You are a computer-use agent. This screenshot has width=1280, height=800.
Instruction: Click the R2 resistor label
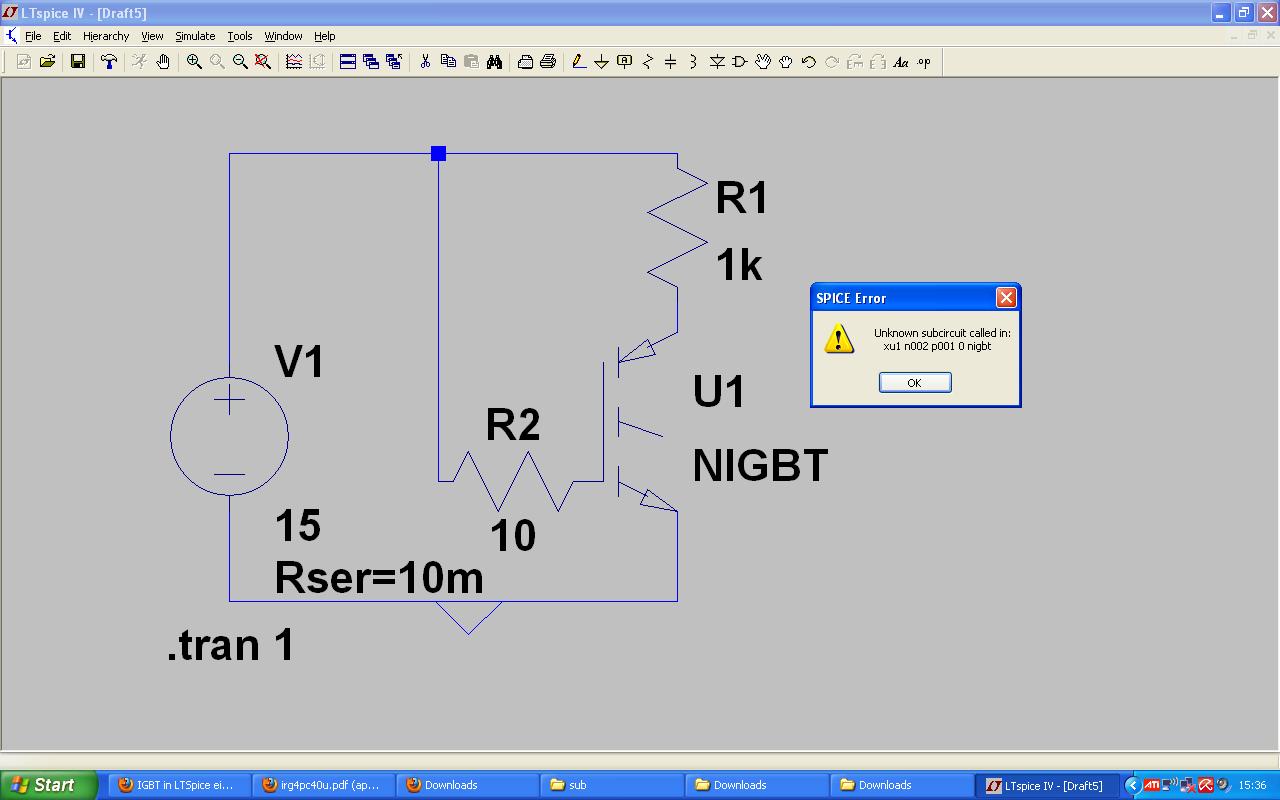point(513,425)
